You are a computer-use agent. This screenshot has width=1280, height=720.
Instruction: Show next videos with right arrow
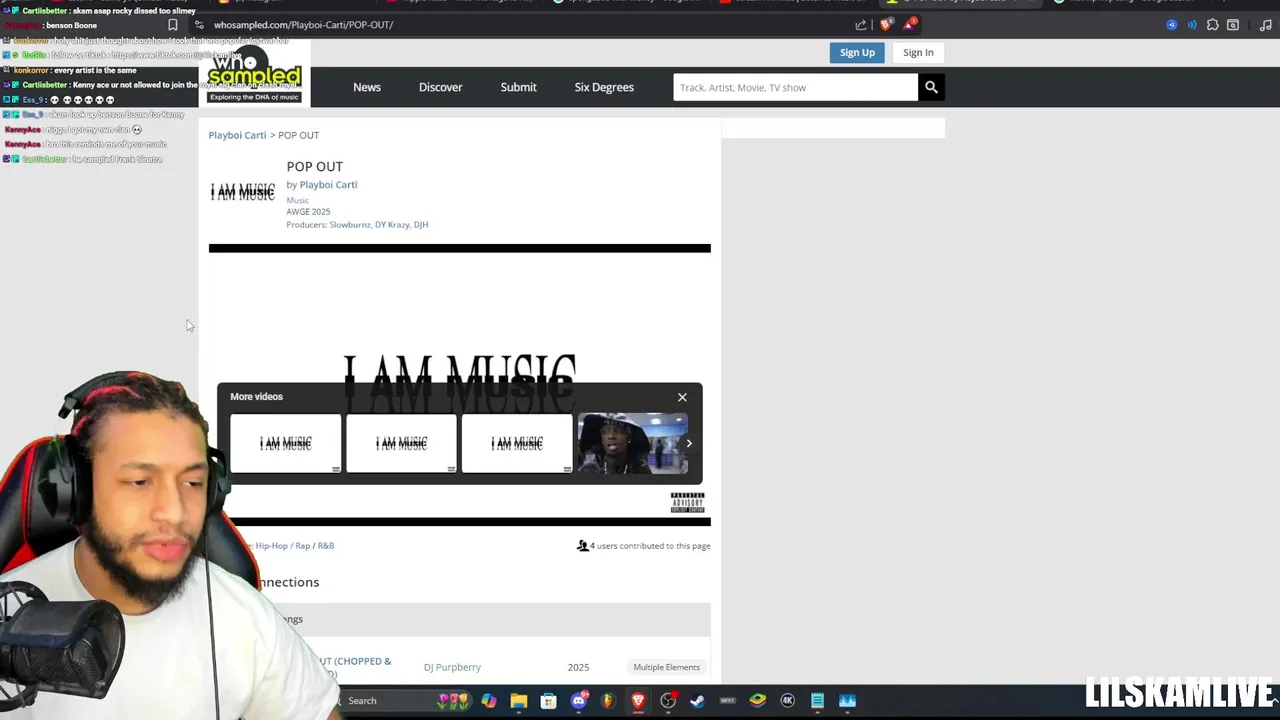[689, 443]
